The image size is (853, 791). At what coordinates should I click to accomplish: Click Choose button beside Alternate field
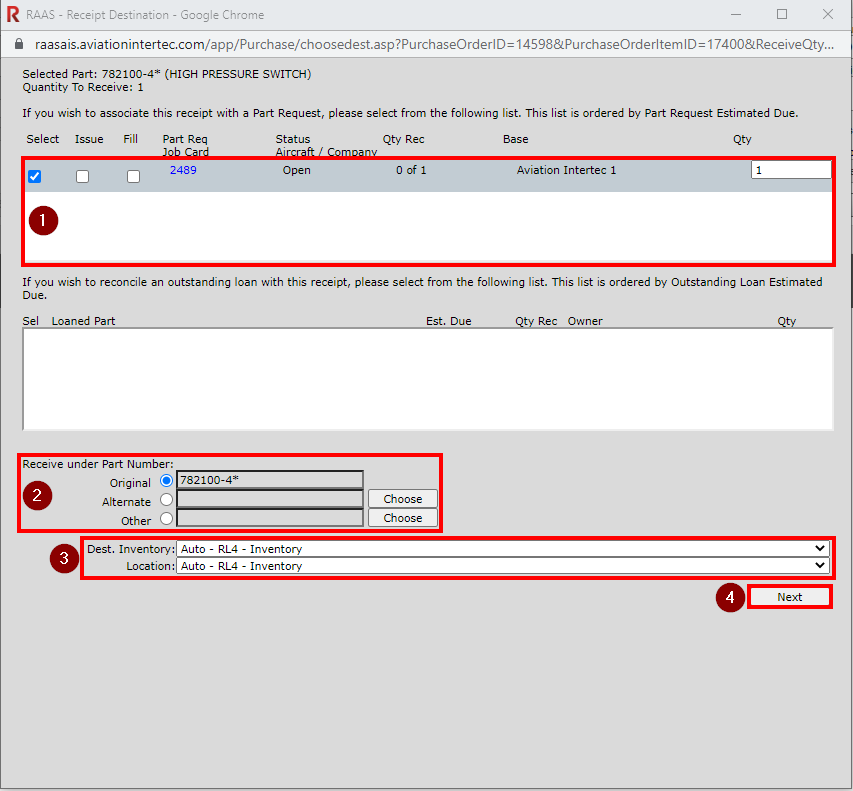402,499
